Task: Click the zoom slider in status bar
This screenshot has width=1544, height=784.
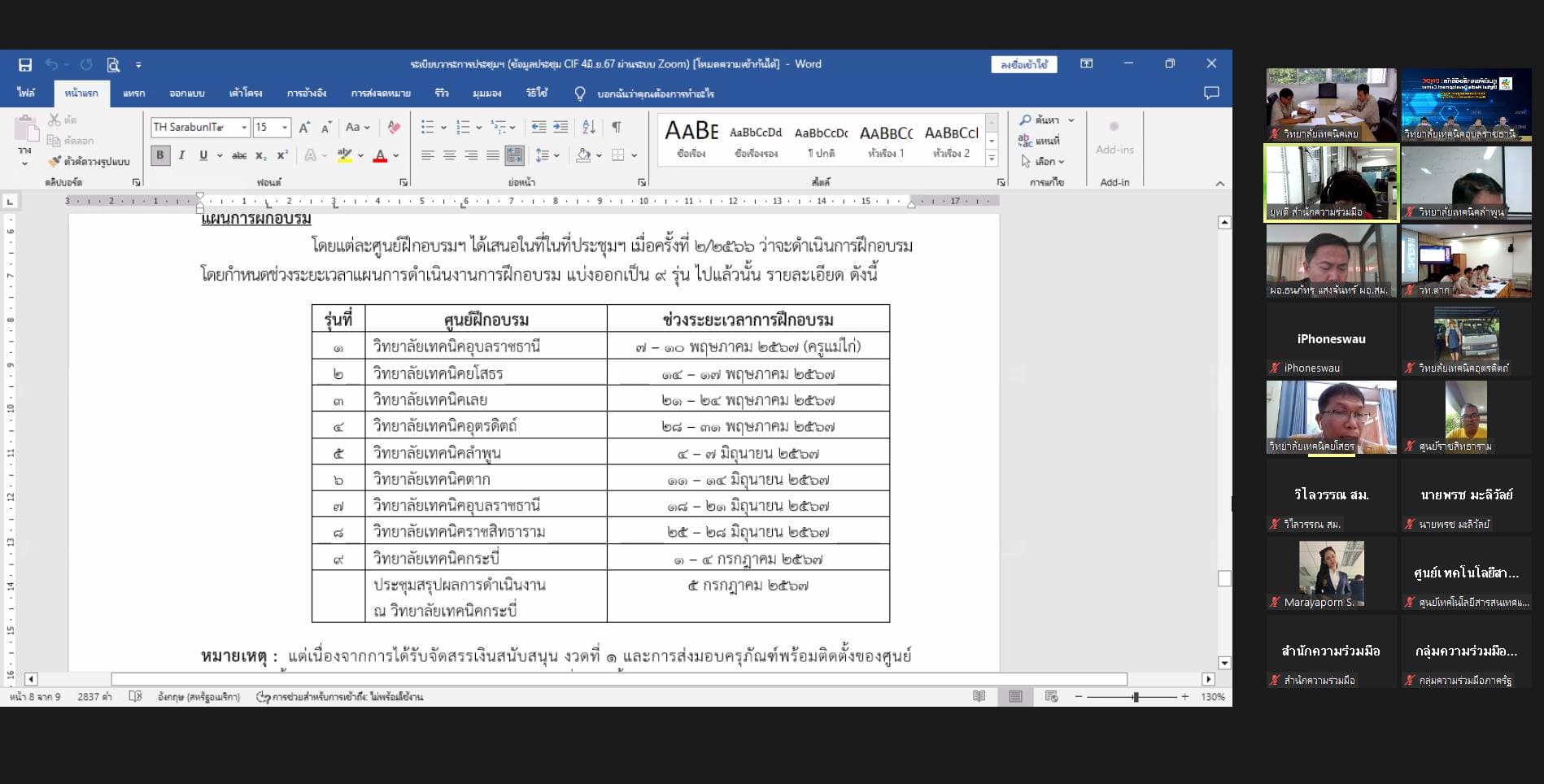Action: coord(1135,697)
